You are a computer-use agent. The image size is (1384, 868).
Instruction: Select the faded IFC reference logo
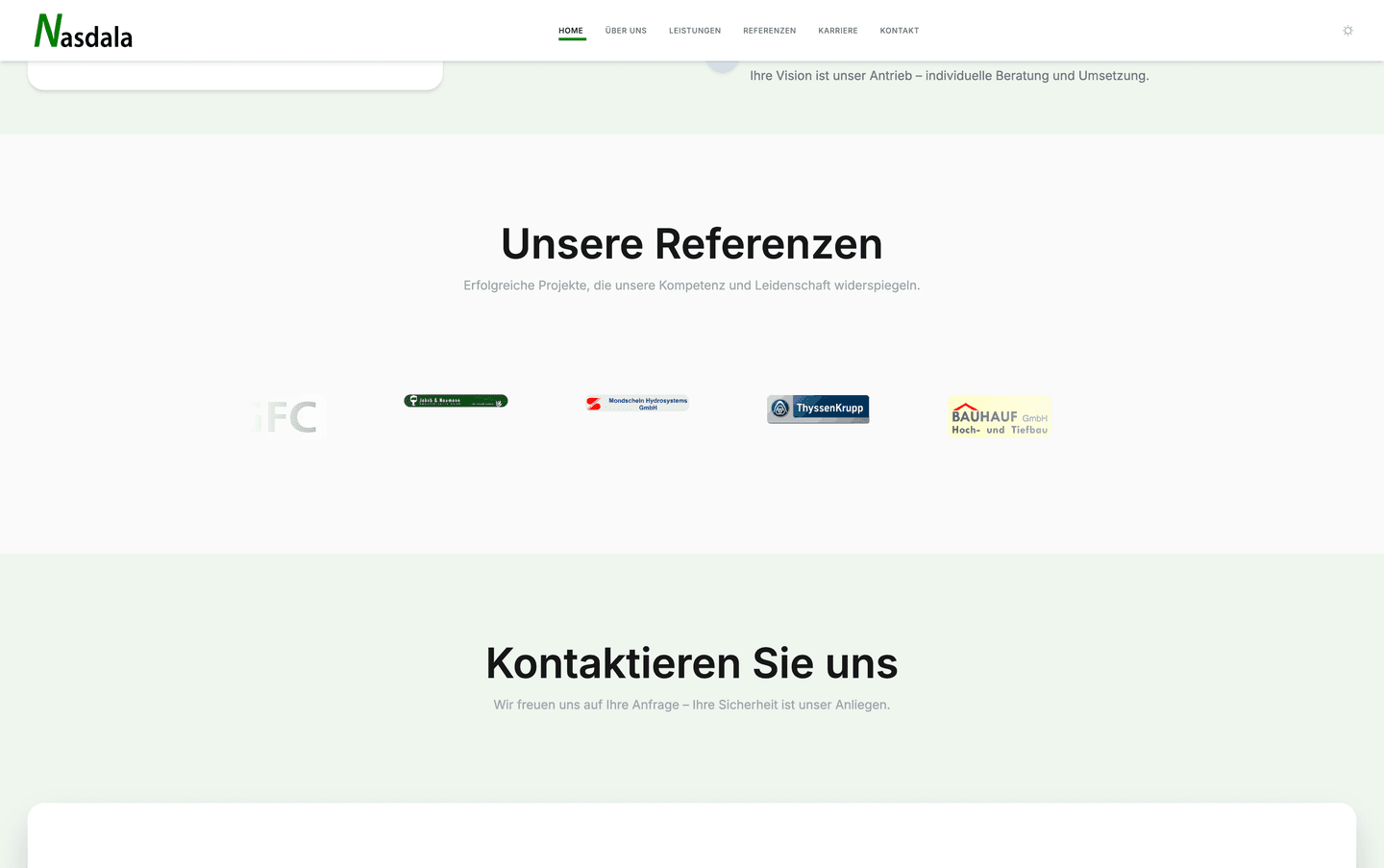pos(287,417)
